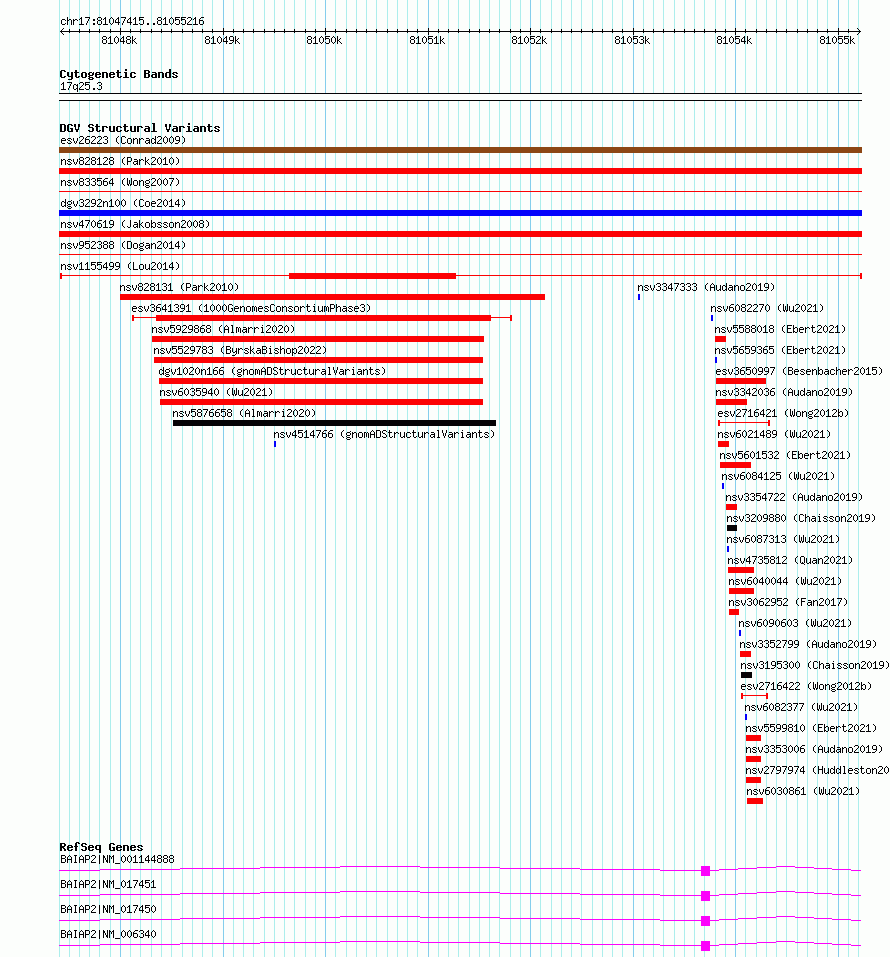Image resolution: width=890 pixels, height=957 pixels.
Task: Click nsv6084125 (Wu2021) label
Action: coord(778,477)
